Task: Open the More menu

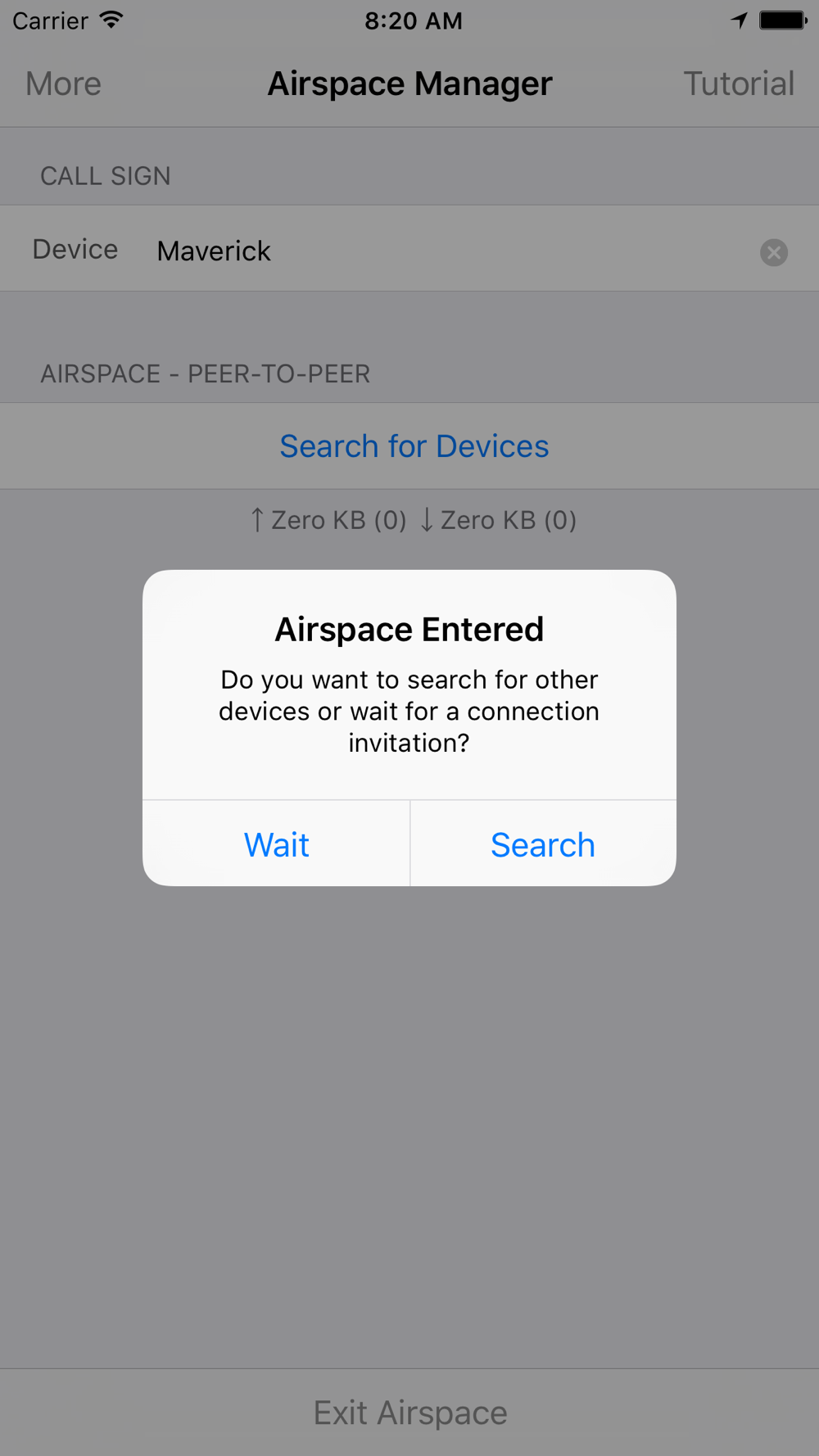Action: click(63, 84)
